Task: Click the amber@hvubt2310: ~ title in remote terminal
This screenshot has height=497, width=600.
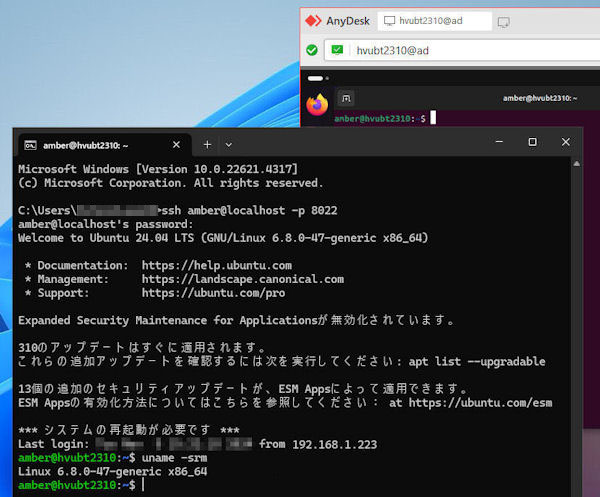Action: click(x=540, y=98)
